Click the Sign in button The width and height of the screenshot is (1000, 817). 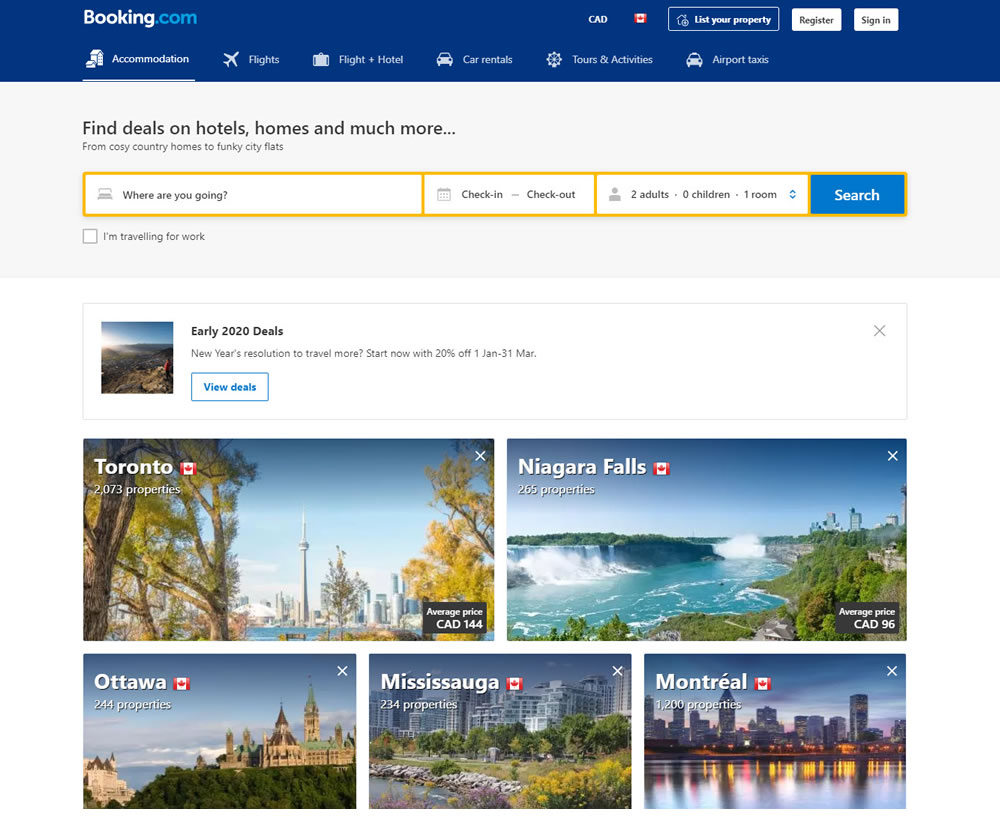pos(875,20)
